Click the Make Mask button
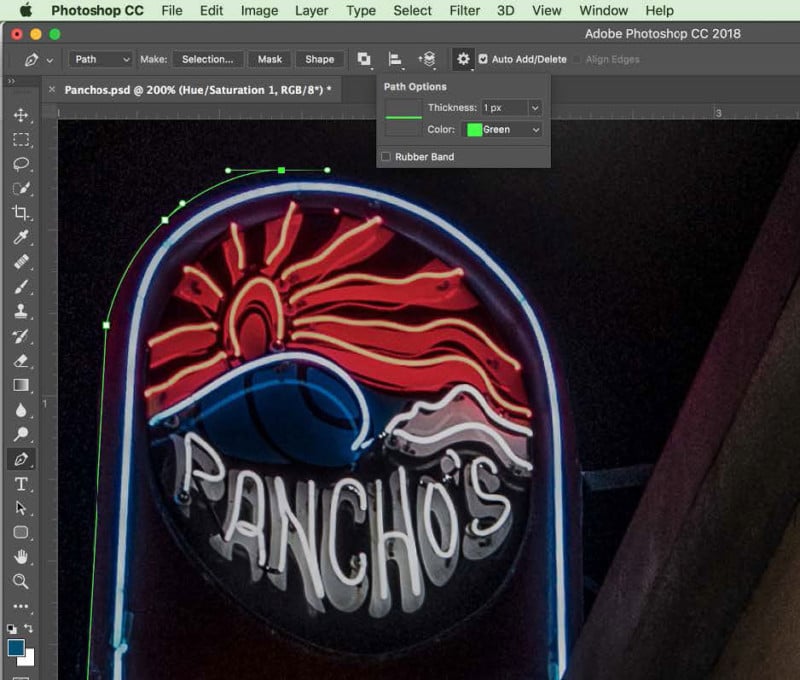 point(269,59)
